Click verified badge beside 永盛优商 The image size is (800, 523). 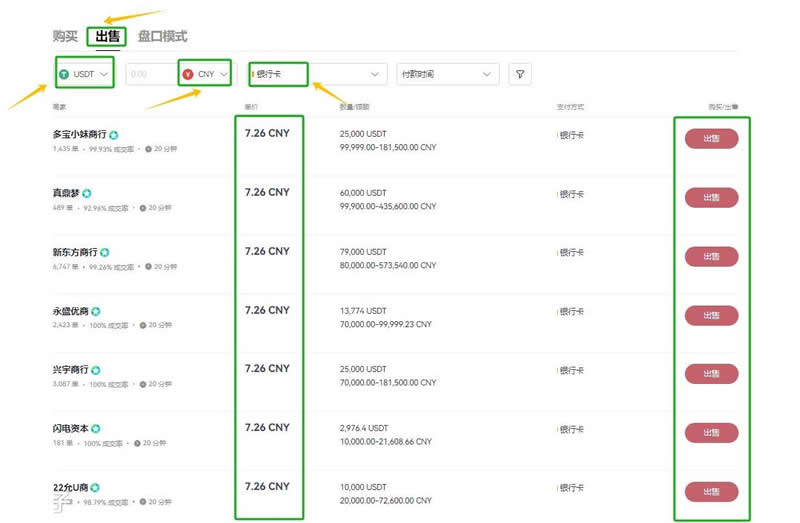point(96,311)
